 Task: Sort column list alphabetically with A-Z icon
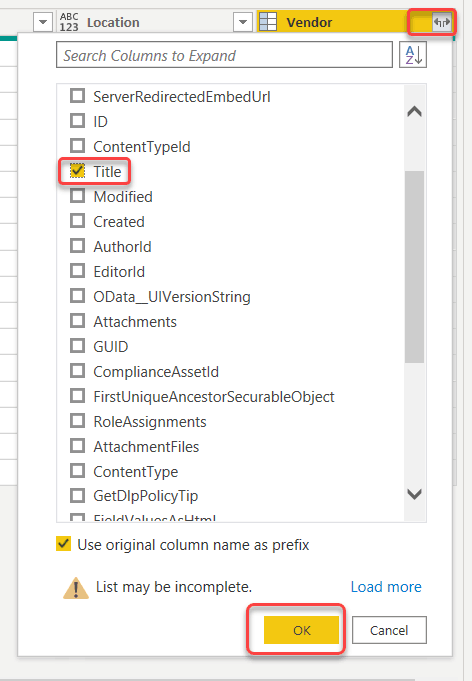(x=413, y=55)
